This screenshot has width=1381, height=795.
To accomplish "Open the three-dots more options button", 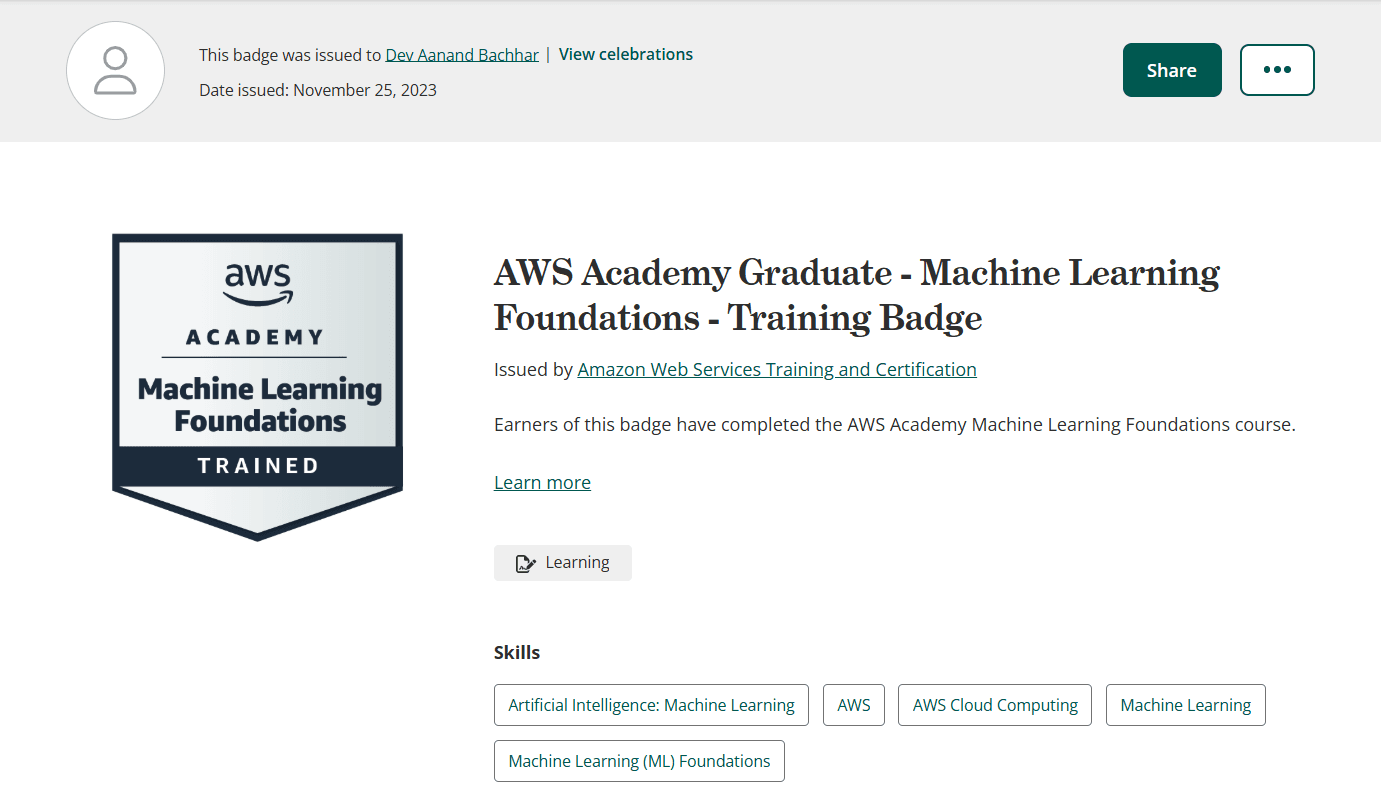I will [1277, 70].
